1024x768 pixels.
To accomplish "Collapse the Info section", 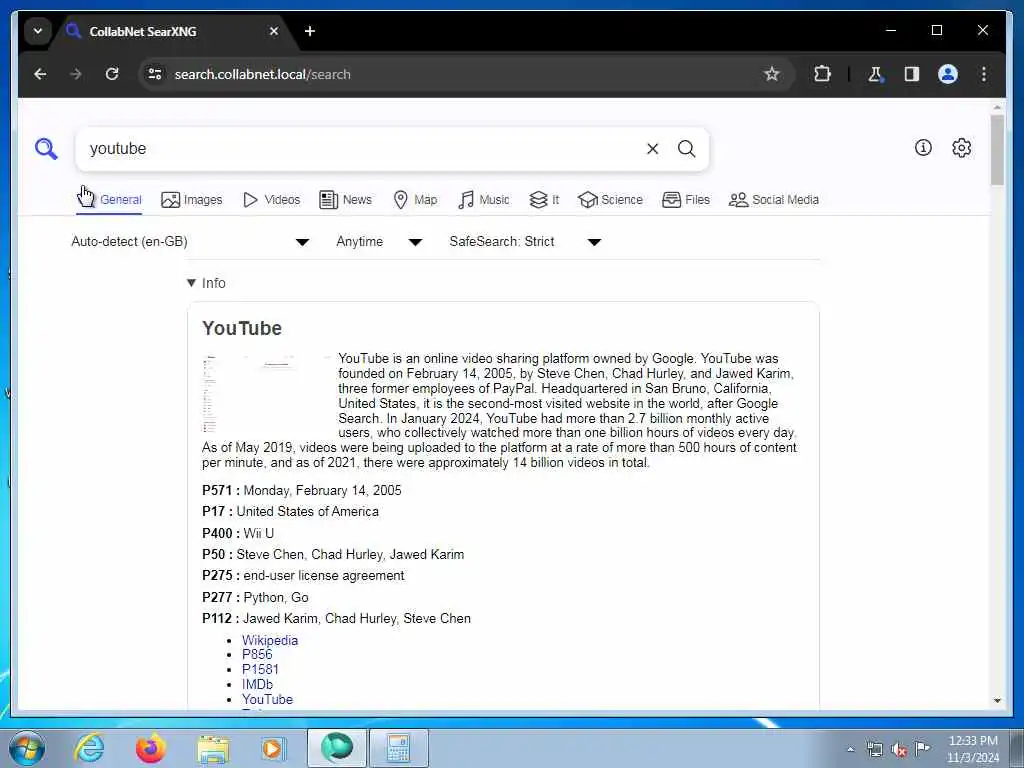I will [206, 283].
